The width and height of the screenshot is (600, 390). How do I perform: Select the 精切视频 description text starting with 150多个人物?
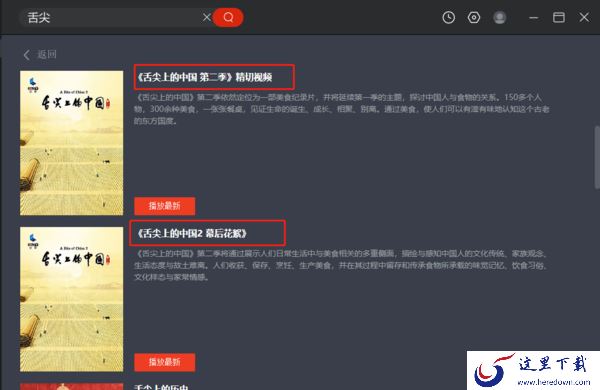tap(341, 109)
